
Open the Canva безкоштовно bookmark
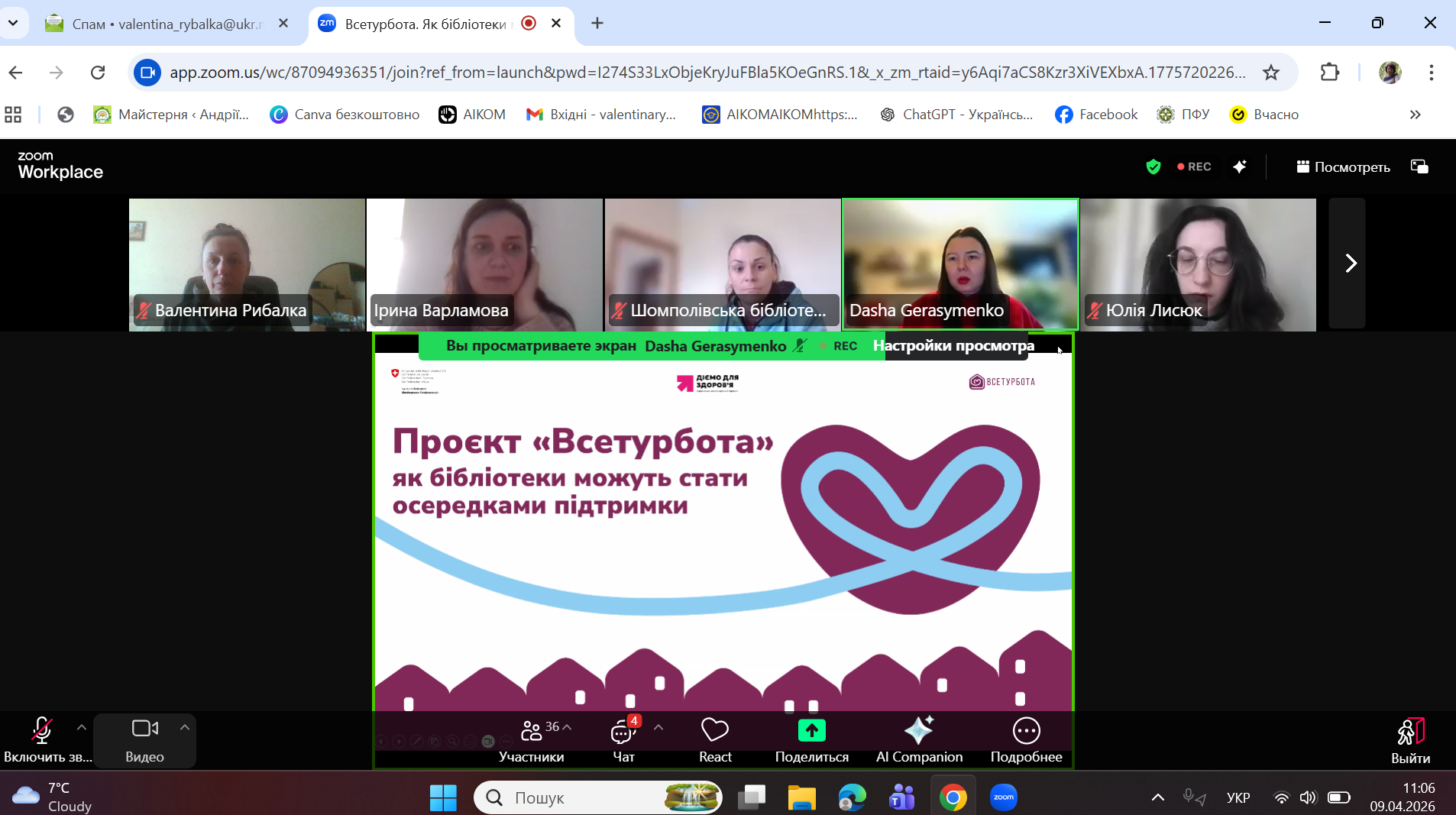345,115
